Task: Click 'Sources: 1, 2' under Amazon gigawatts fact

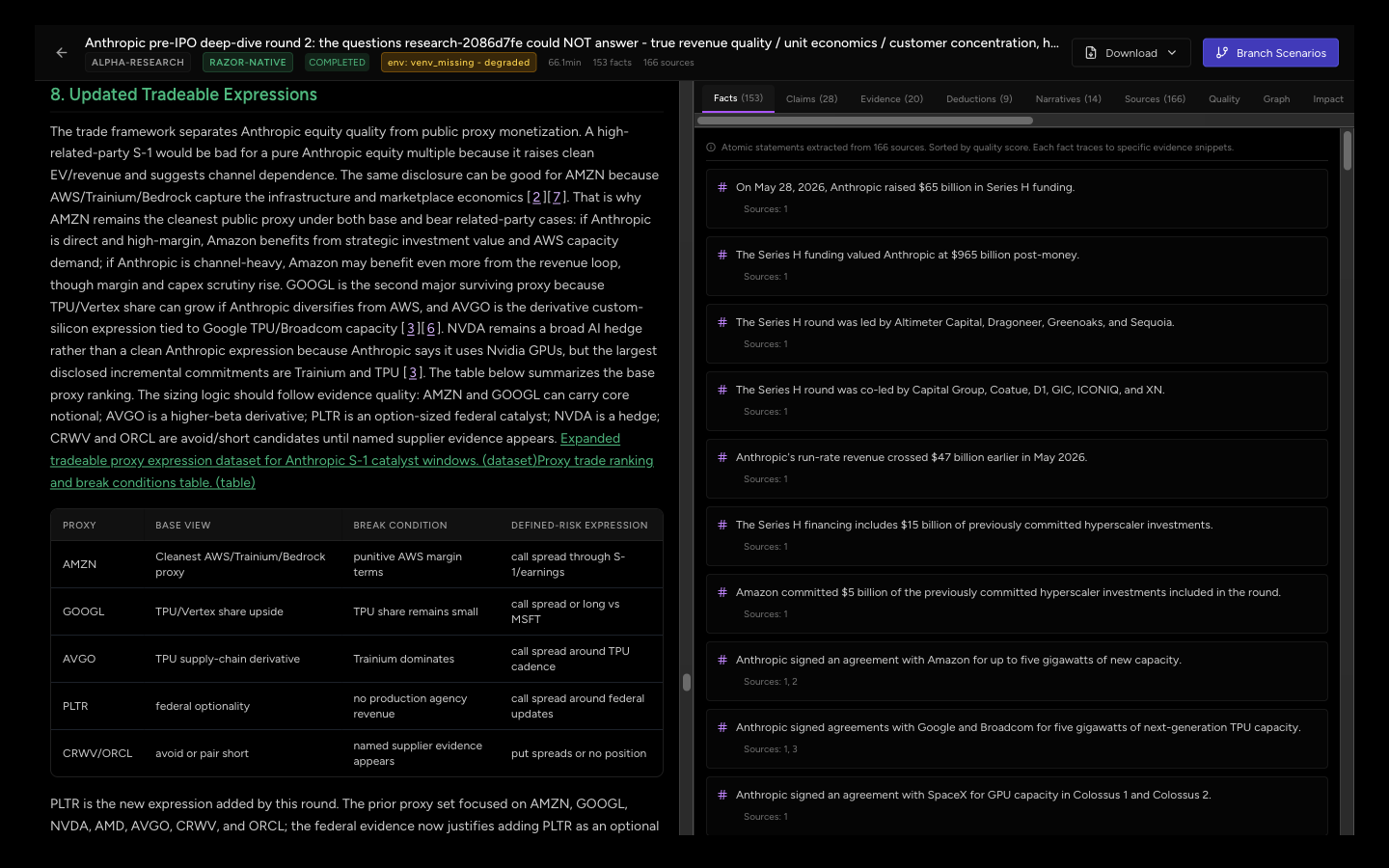Action: point(771,682)
